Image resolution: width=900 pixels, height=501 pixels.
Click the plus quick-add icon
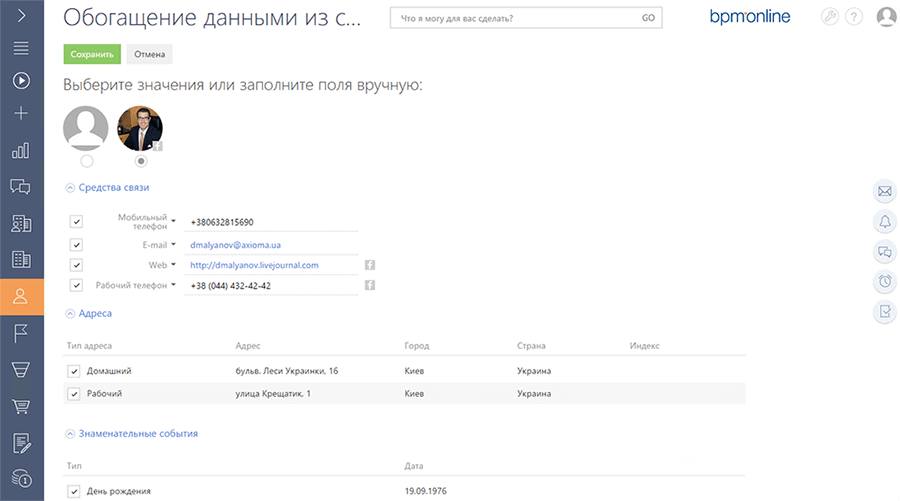[x=21, y=113]
